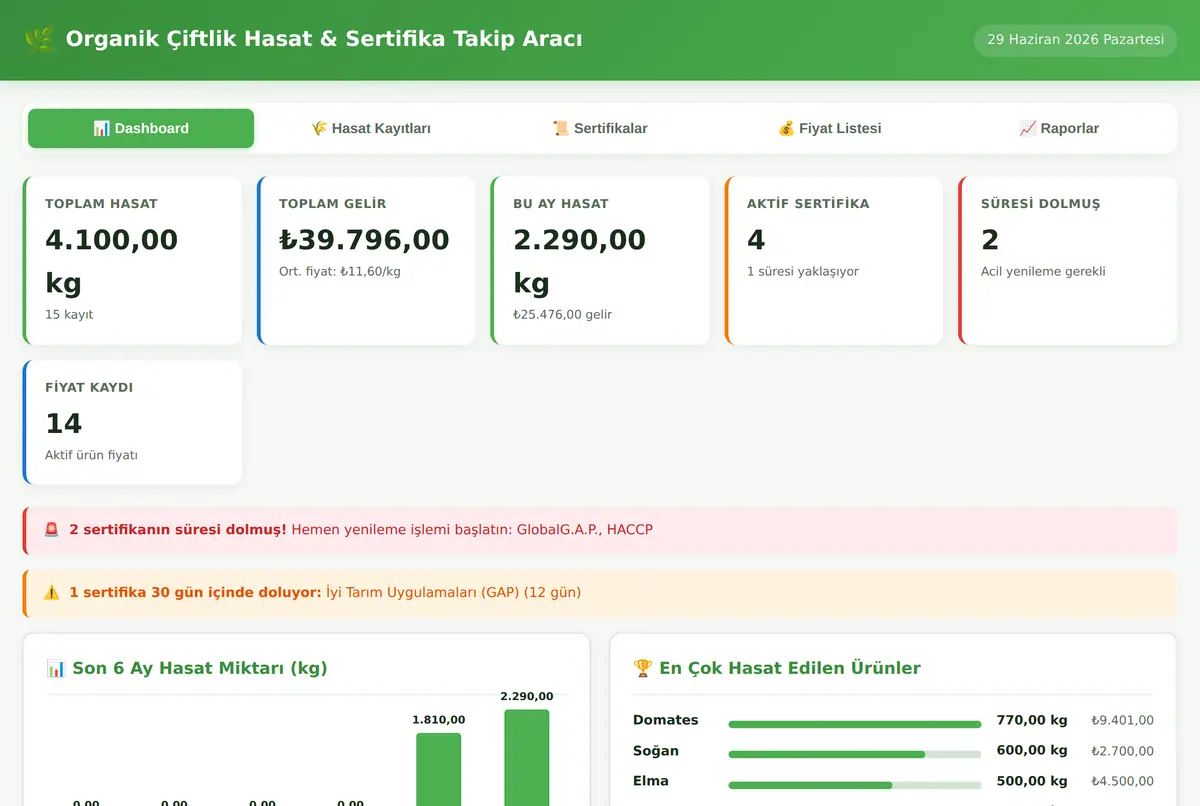1200x806 pixels.
Task: Click the expired certificates alert text
Action: point(361,530)
